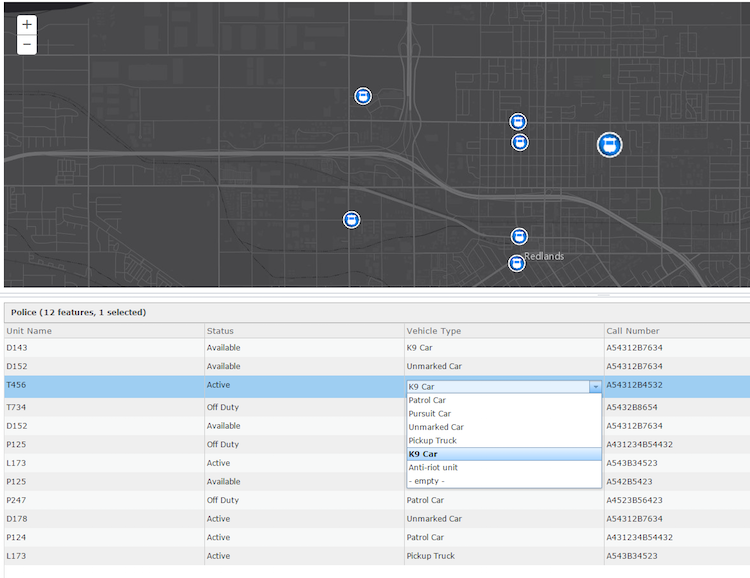This screenshot has height=578, width=750.
Task: Select the D143 unit row
Action: coord(100,348)
